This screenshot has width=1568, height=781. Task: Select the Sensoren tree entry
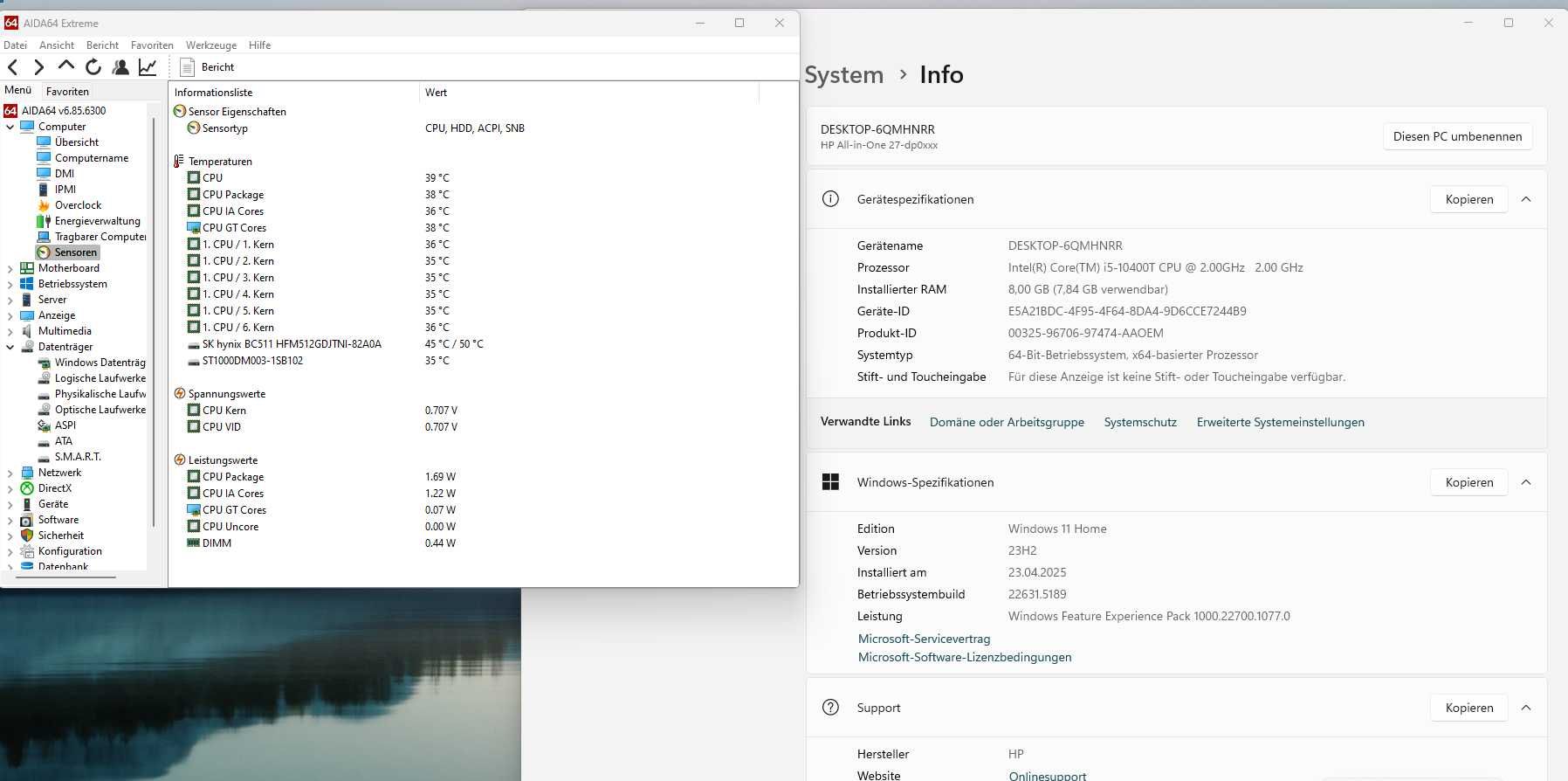pyautogui.click(x=68, y=252)
